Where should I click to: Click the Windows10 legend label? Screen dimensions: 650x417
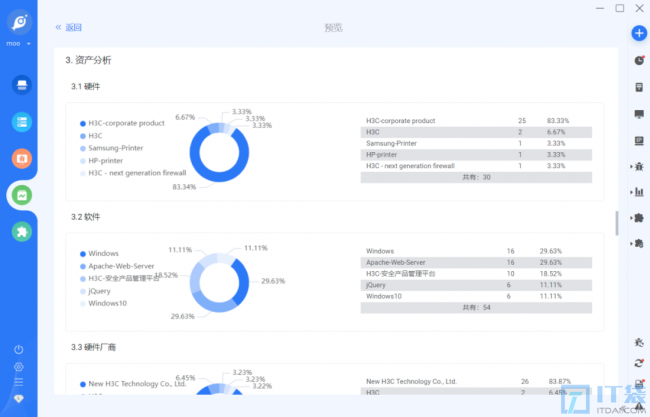pos(107,303)
